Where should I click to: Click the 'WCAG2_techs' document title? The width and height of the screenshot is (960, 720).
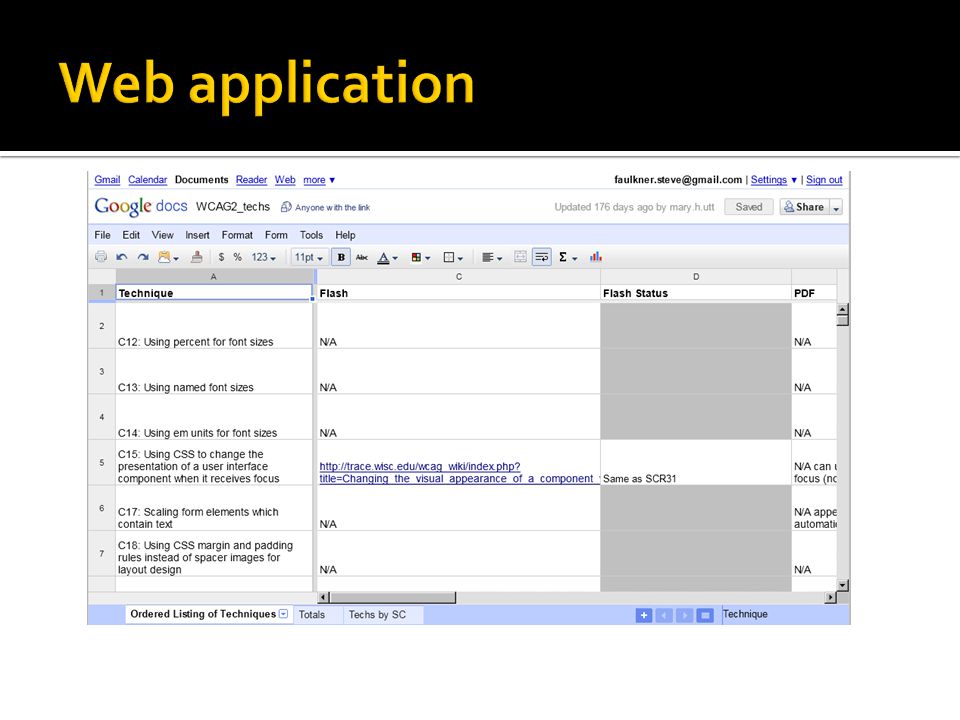point(233,207)
